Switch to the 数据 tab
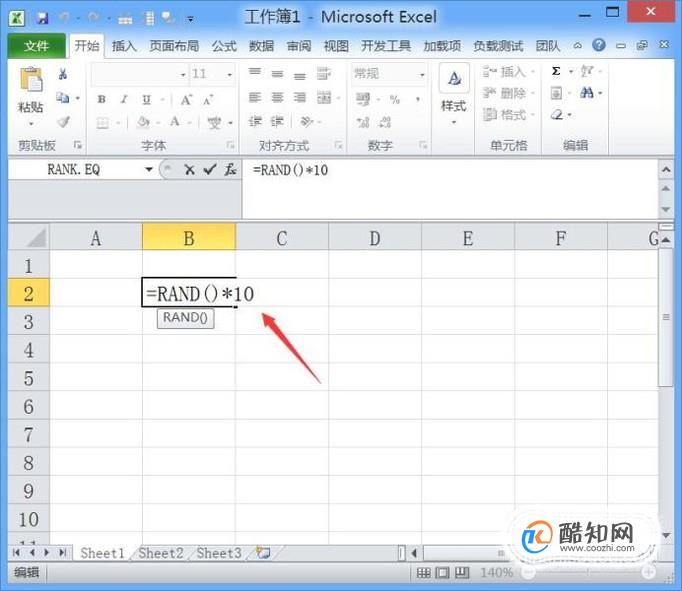Image resolution: width=682 pixels, height=591 pixels. point(261,46)
